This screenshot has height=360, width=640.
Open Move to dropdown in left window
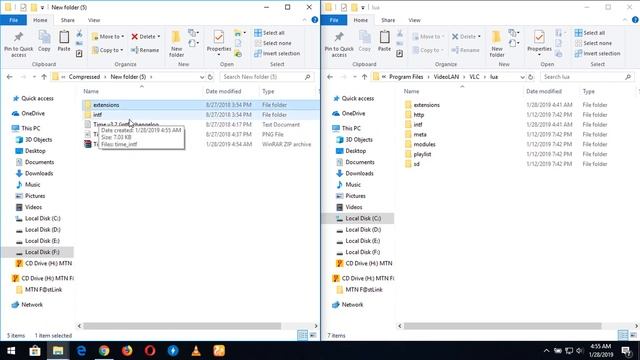click(108, 36)
